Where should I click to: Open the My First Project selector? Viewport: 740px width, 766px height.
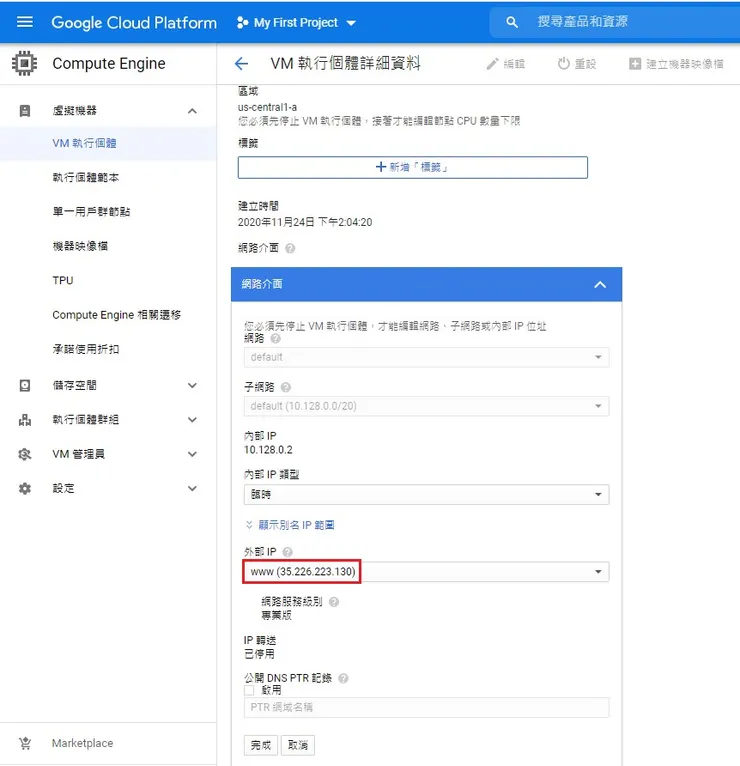[x=296, y=22]
